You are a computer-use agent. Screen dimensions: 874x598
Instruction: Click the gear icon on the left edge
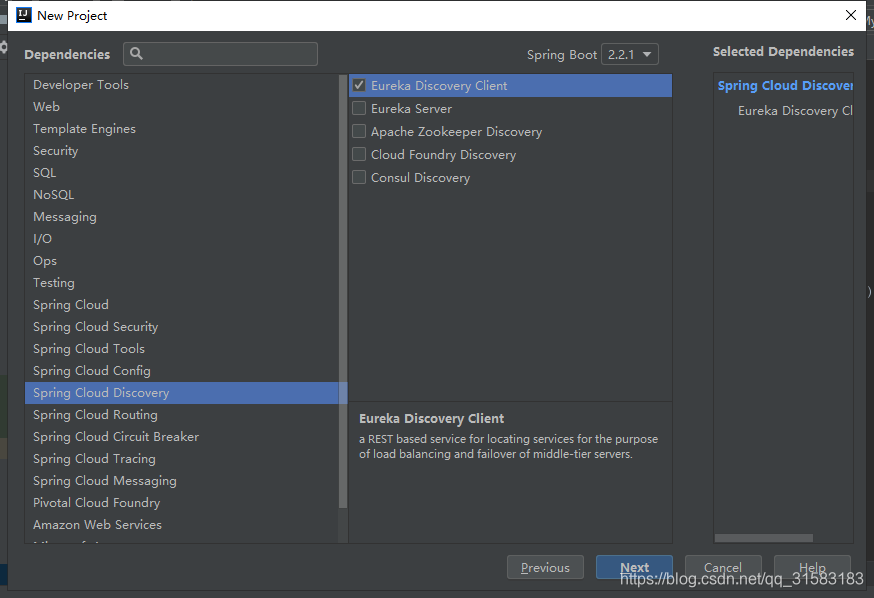(4, 47)
